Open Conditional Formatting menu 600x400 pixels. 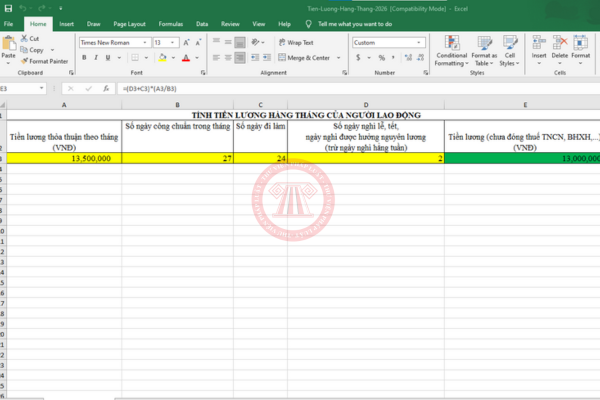(x=452, y=51)
